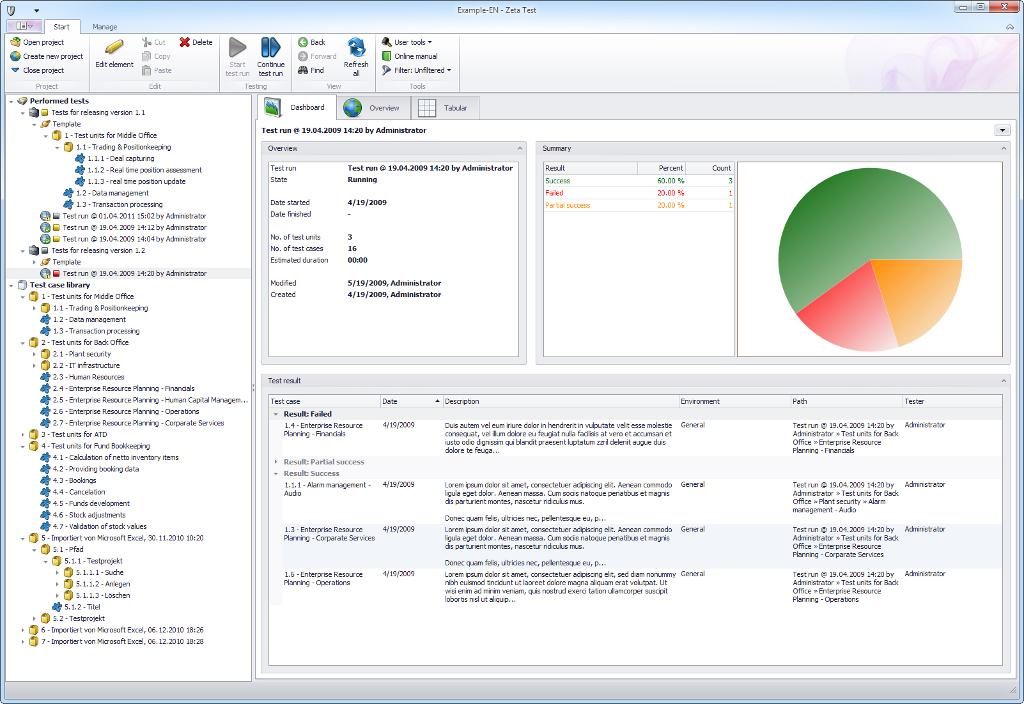Switch to the Manage ribbon tab
The image size is (1024, 704).
click(x=104, y=27)
